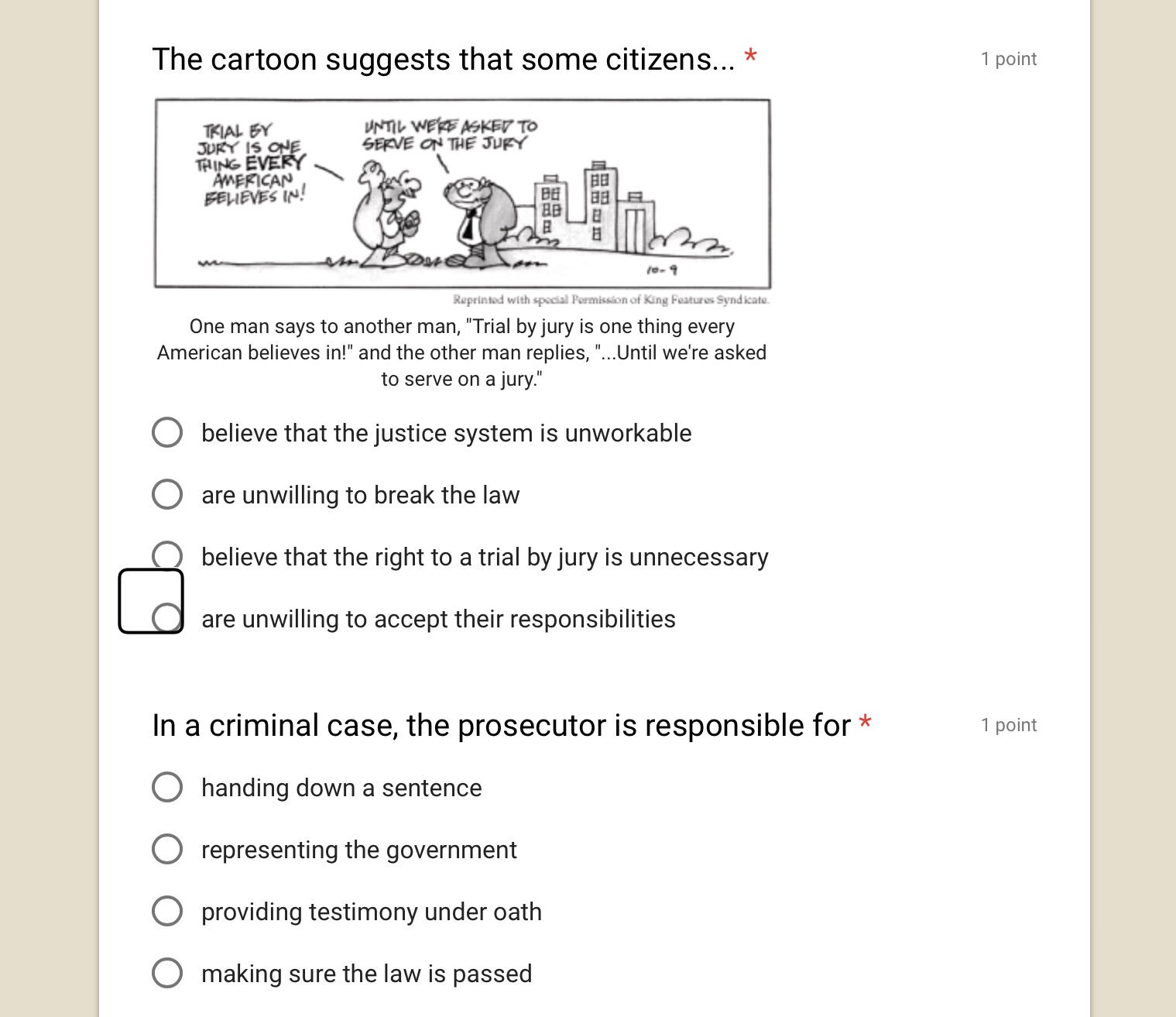This screenshot has height=1017, width=1176.
Task: Choose the 'representing the government' radio button
Action: click(x=167, y=849)
